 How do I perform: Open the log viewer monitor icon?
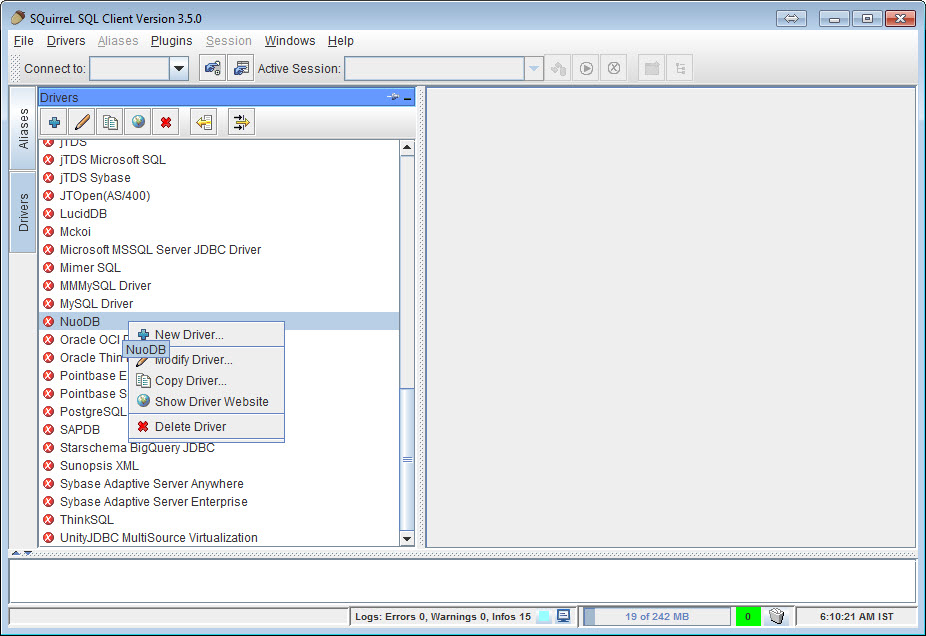coord(563,616)
